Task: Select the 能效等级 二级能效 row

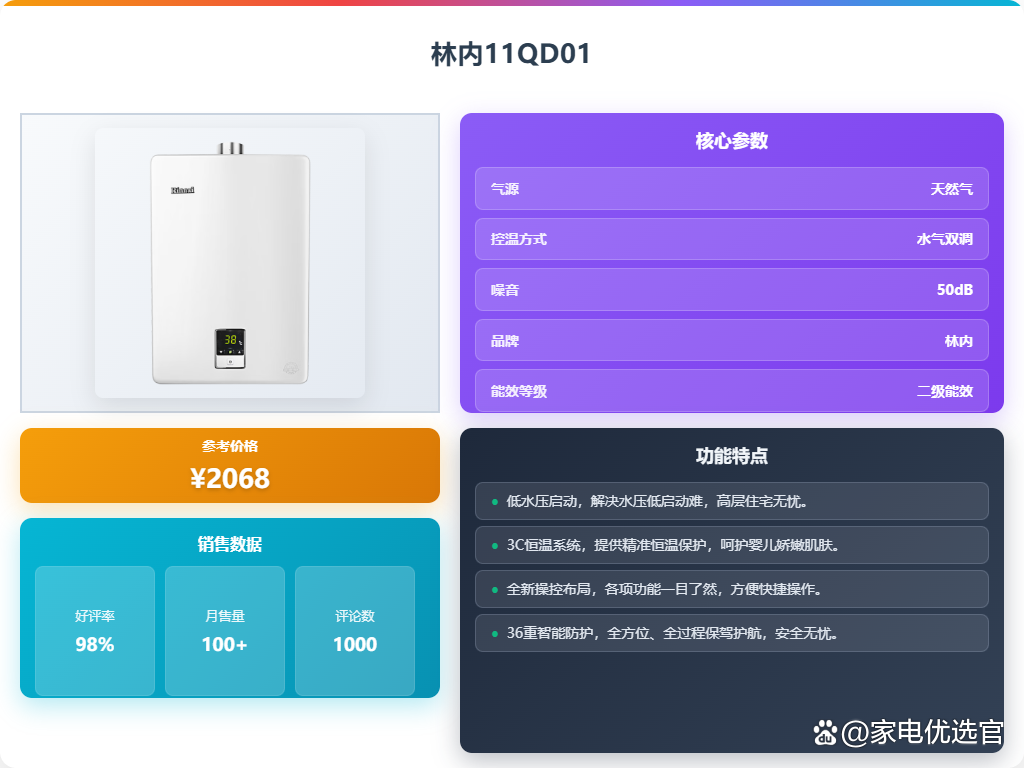Action: point(731,391)
